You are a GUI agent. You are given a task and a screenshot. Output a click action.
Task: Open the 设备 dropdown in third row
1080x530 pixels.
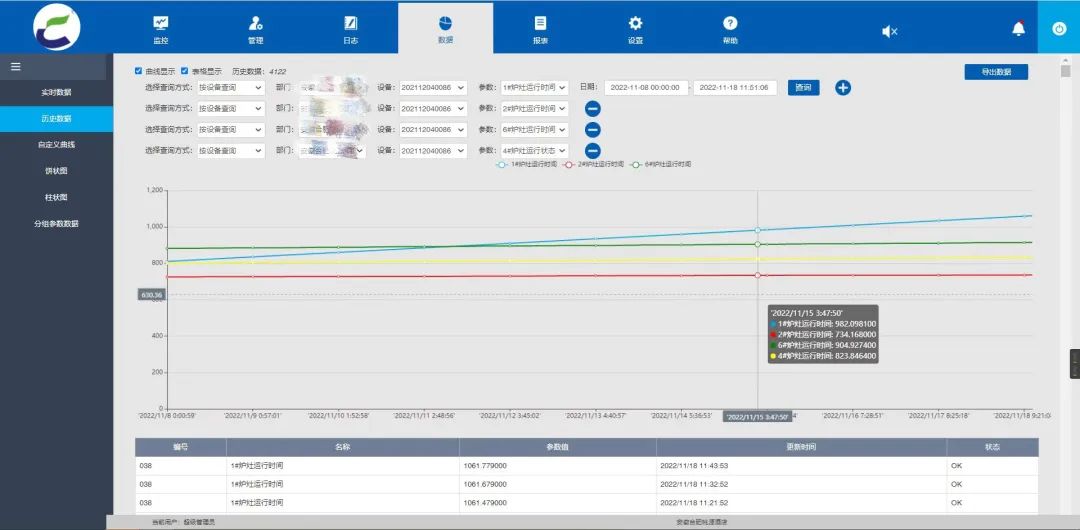tap(433, 130)
